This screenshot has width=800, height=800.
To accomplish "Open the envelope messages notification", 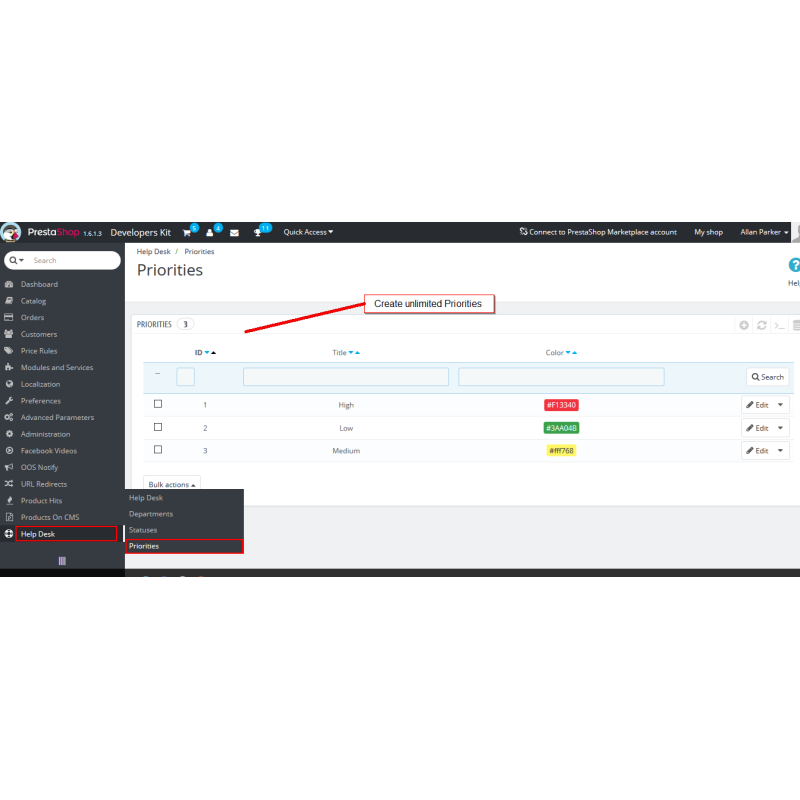I will coord(234,233).
